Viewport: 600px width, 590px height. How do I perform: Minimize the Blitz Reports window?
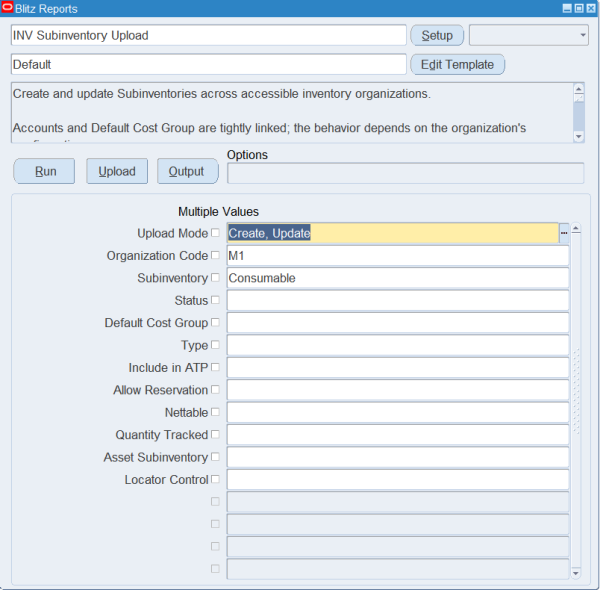567,8
